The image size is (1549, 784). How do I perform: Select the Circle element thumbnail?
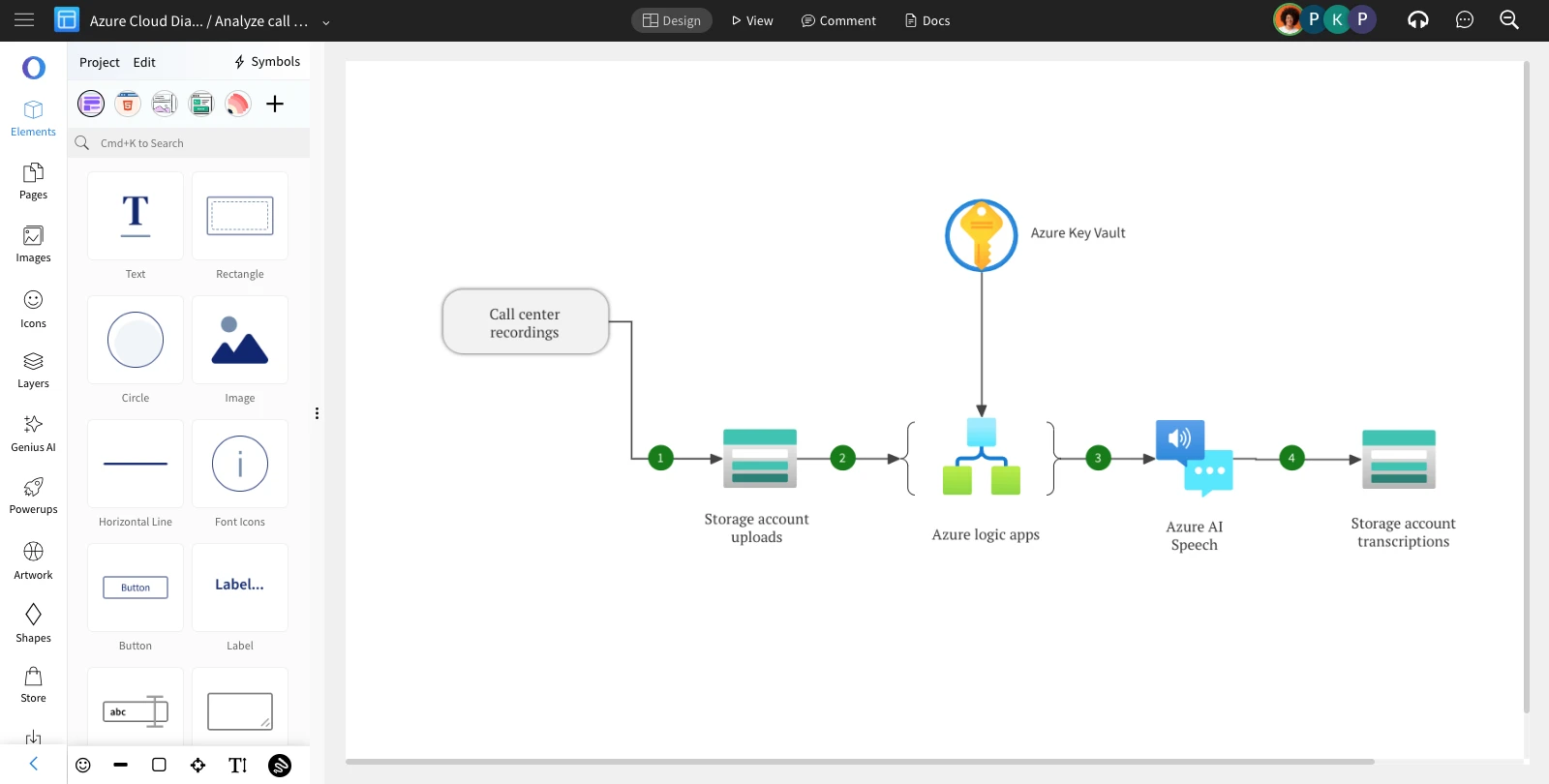coord(136,340)
